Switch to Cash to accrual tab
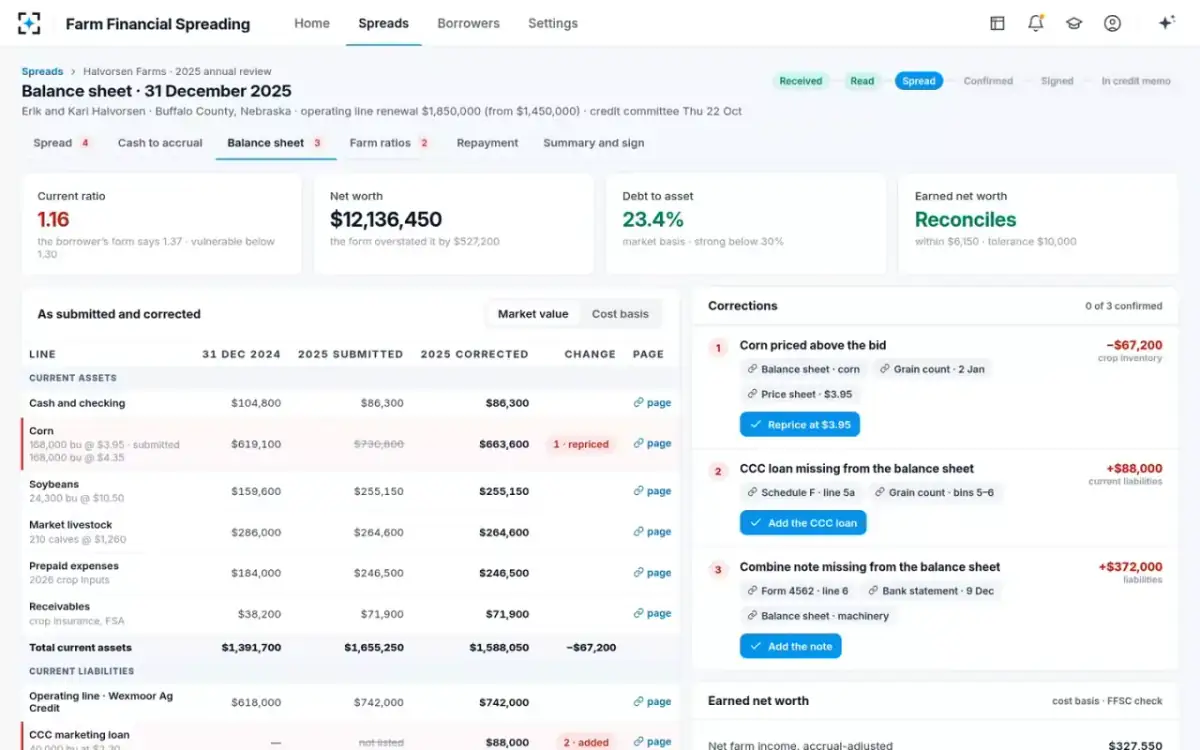 point(160,143)
